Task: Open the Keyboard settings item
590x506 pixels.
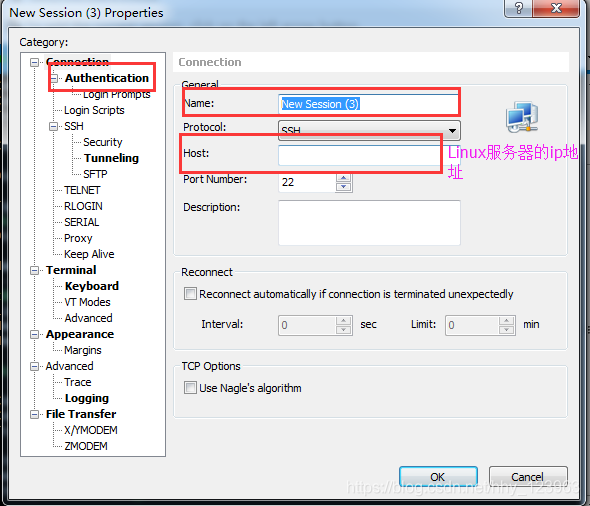Action: point(92,286)
